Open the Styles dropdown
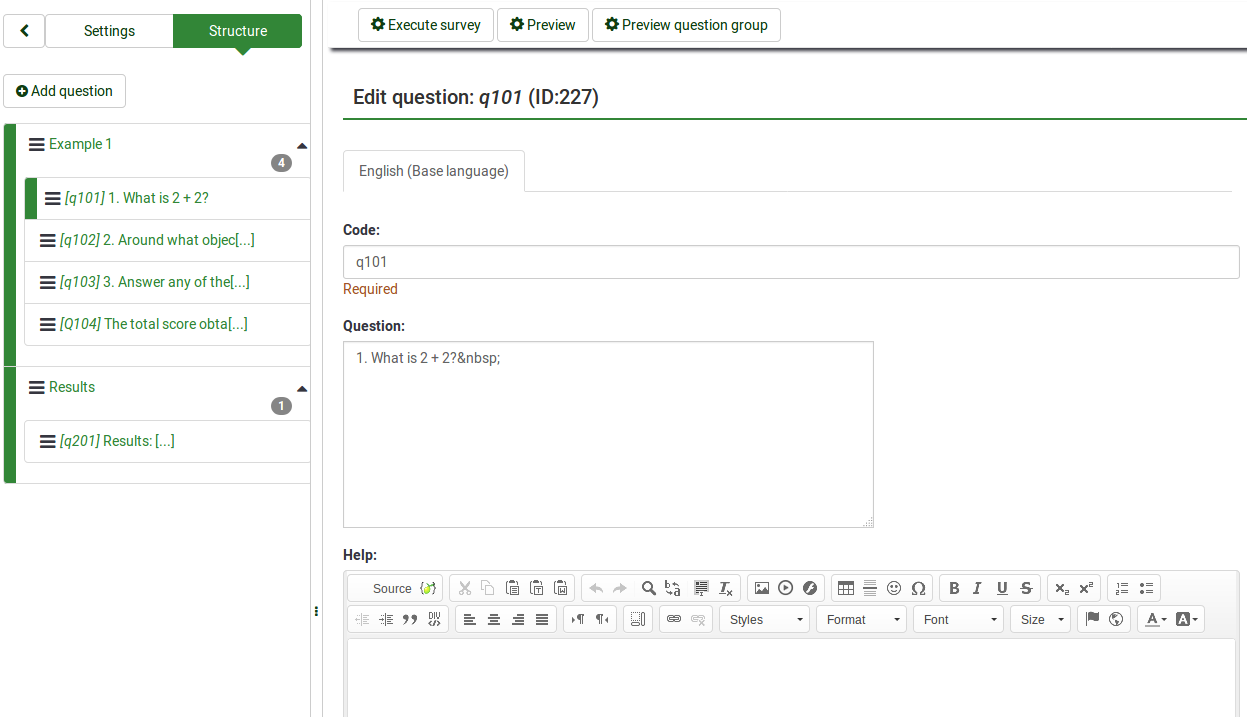Viewport: 1247px width, 717px height. pos(766,619)
